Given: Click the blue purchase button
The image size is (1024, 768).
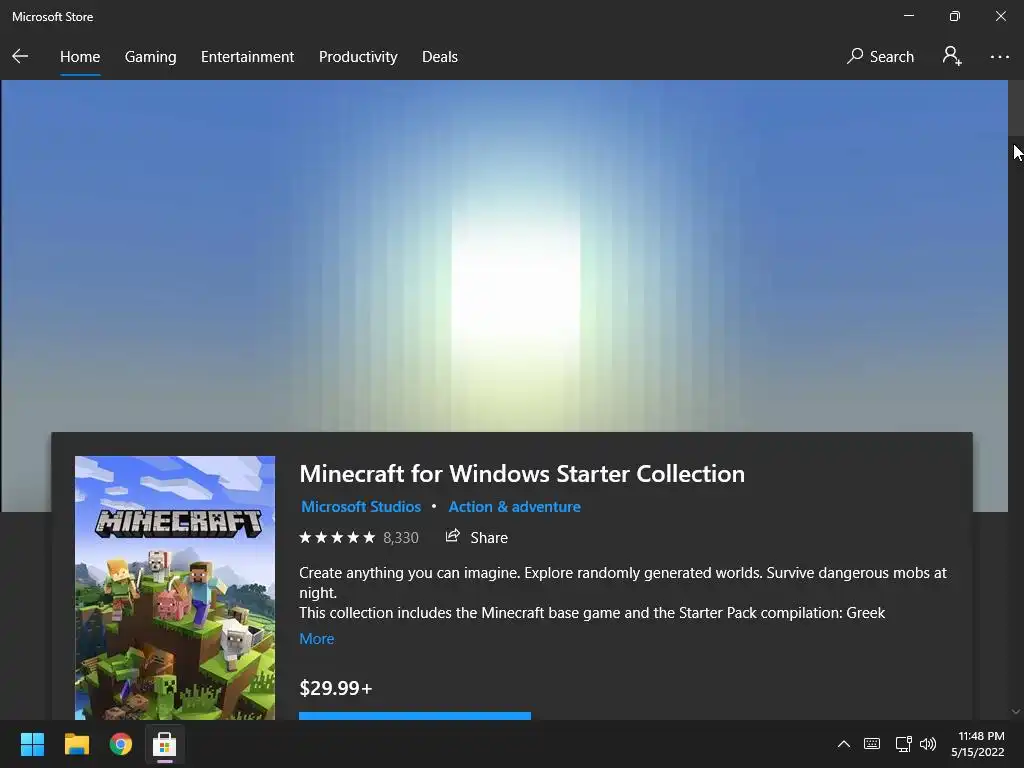Looking at the screenshot, I should 415,716.
